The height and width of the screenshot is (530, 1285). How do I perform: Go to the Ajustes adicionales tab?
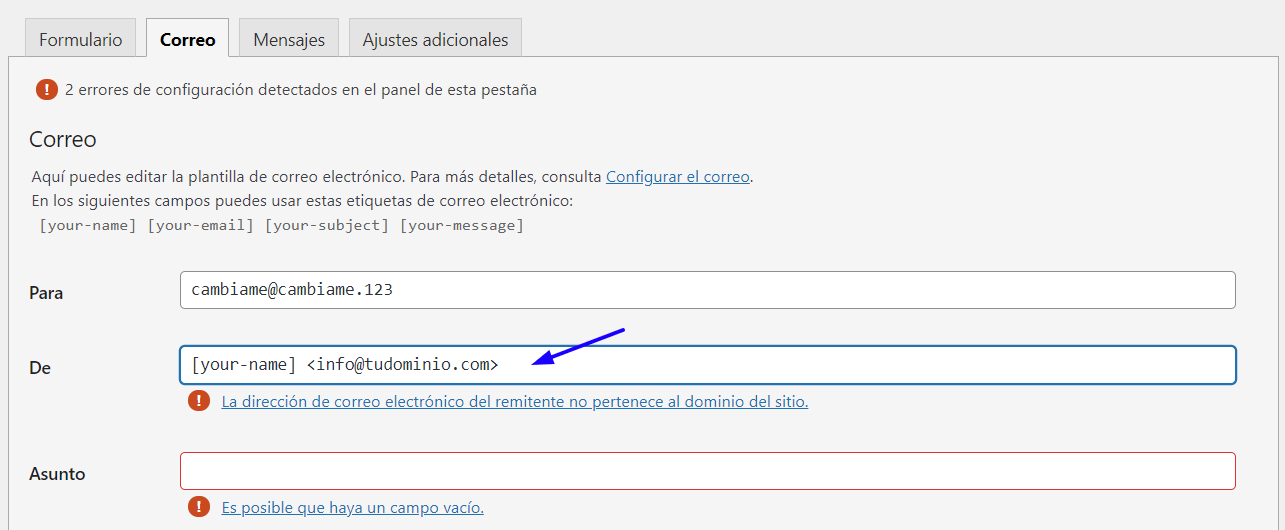[x=435, y=39]
